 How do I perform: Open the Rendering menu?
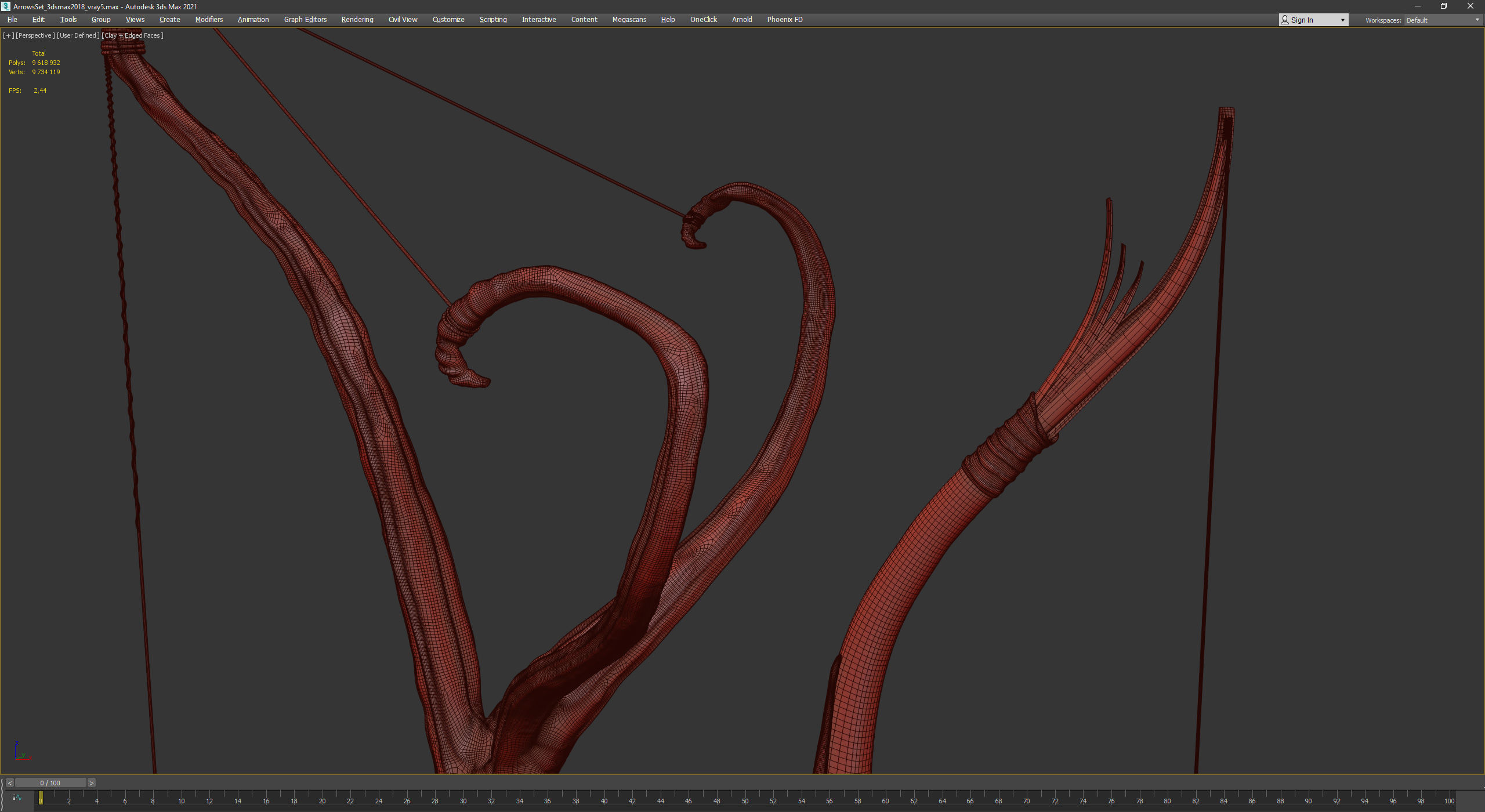point(357,20)
